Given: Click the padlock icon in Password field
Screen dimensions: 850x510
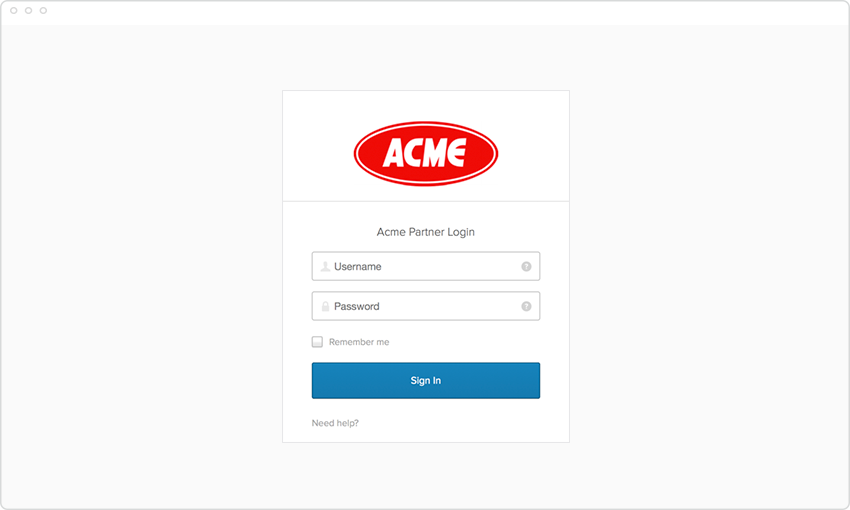Looking at the screenshot, I should click(x=325, y=306).
